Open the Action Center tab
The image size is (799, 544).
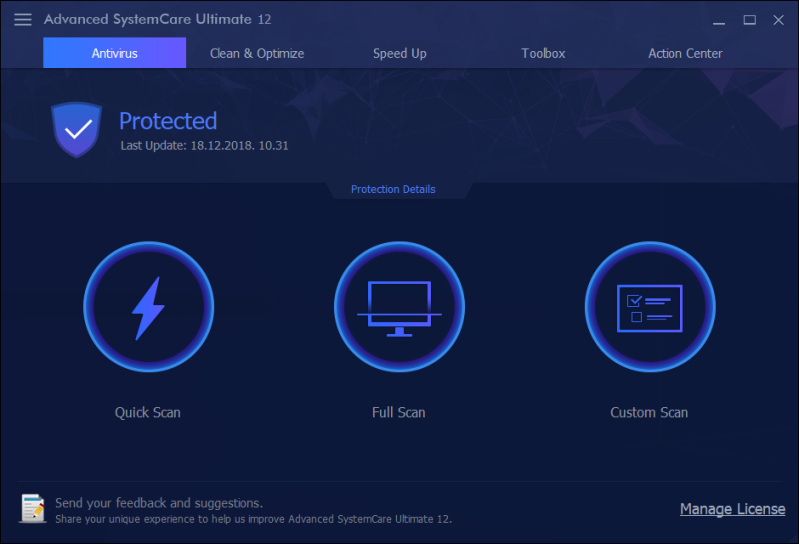(x=685, y=53)
